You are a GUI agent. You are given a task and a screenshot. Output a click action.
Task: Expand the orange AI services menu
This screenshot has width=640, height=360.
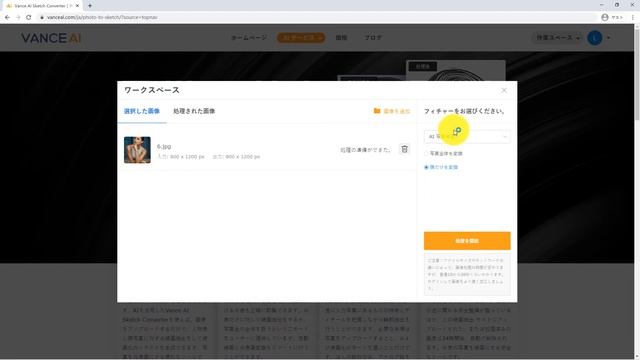click(x=301, y=38)
